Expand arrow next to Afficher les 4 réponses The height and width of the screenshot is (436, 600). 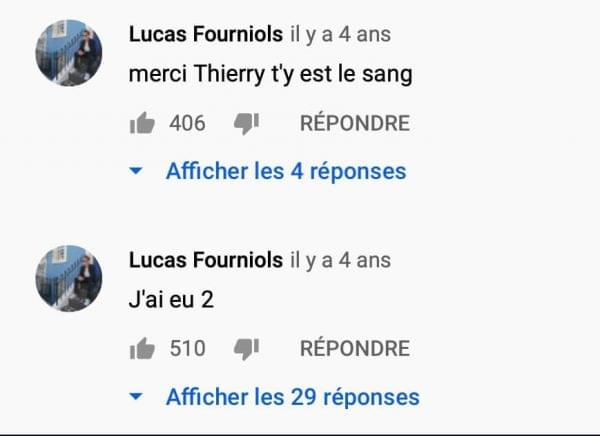(136, 171)
